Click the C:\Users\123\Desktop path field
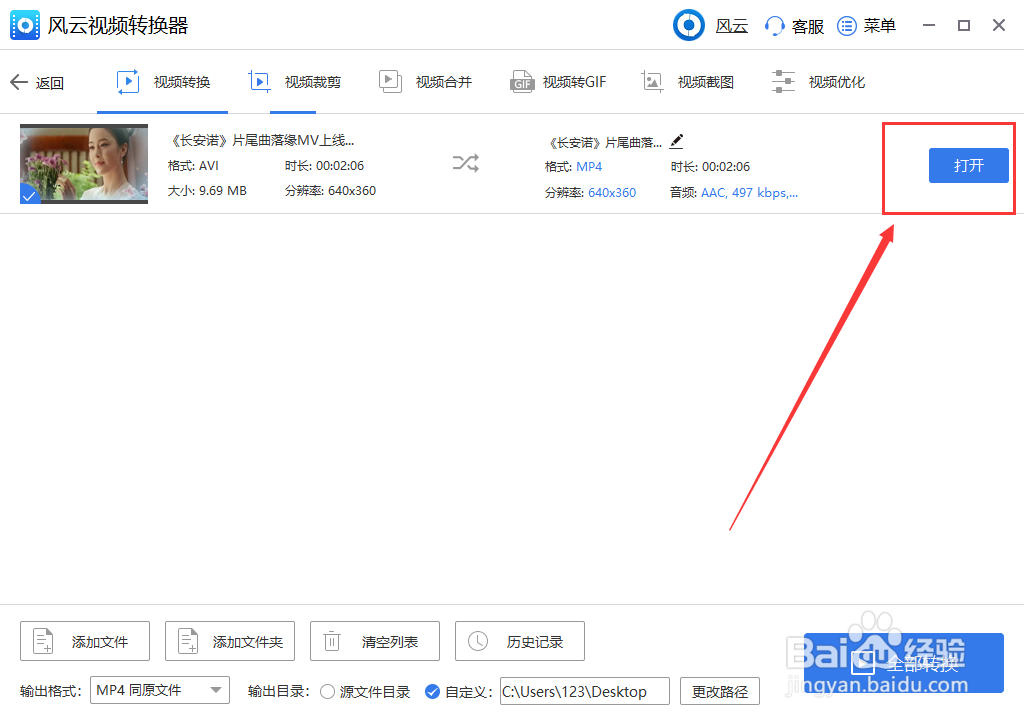This screenshot has width=1024, height=720. (x=584, y=691)
